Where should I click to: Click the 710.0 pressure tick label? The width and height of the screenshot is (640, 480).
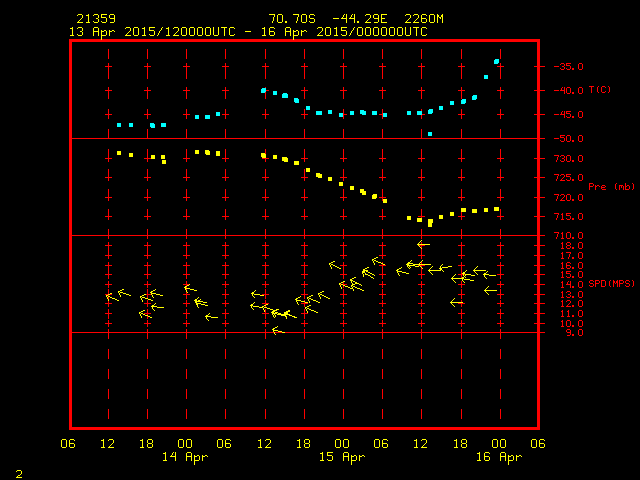pos(568,236)
